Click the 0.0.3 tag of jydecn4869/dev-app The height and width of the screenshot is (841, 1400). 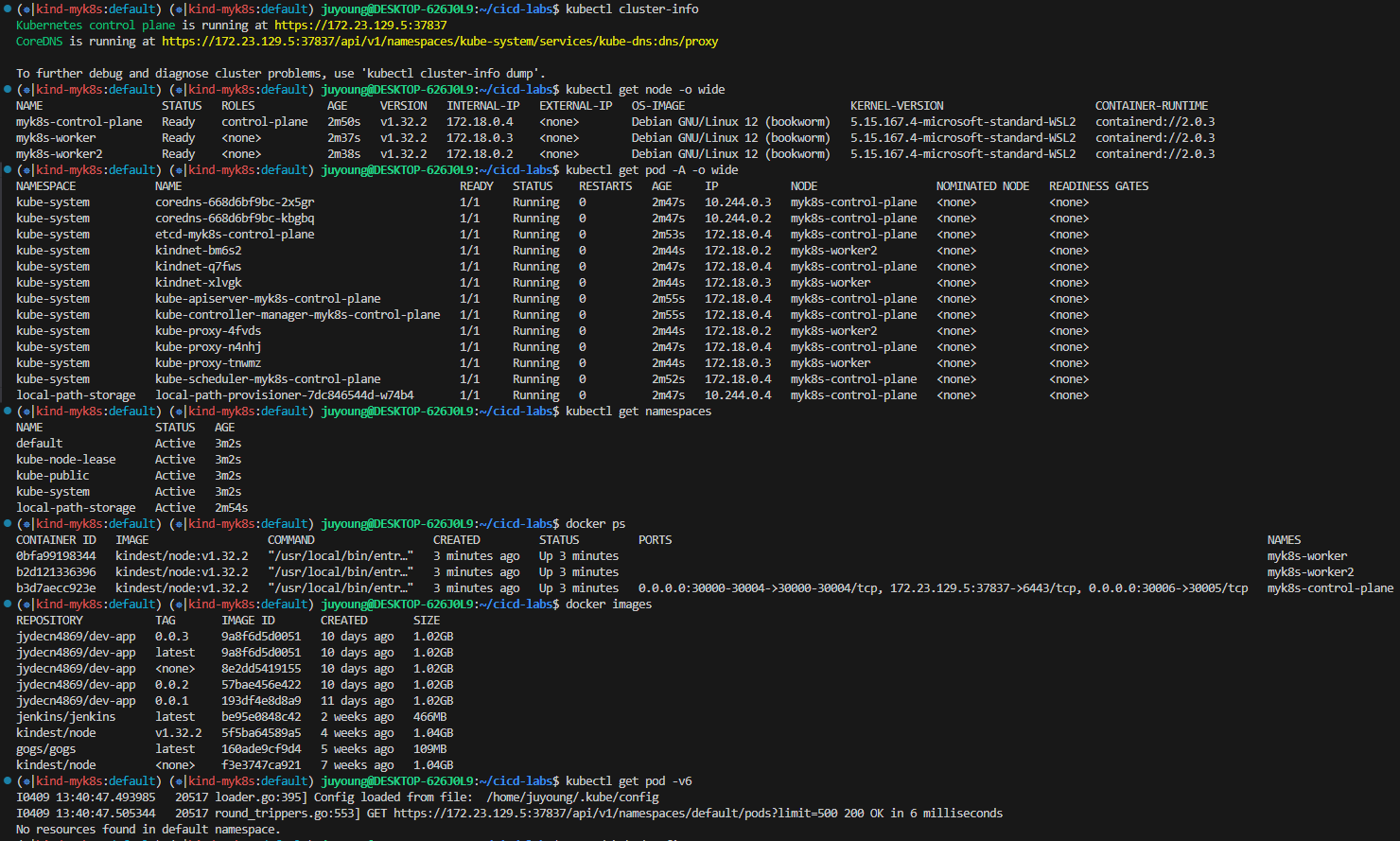pyautogui.click(x=172, y=637)
